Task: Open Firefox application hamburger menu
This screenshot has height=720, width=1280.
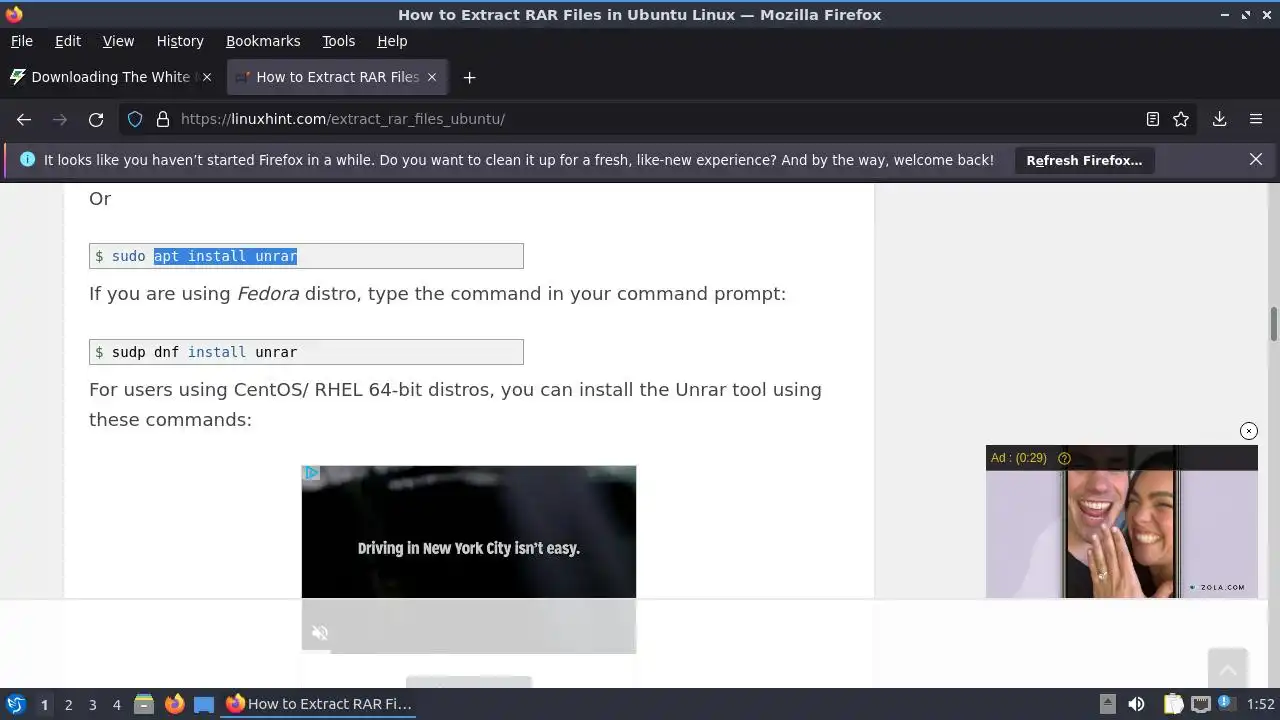Action: tap(1256, 119)
